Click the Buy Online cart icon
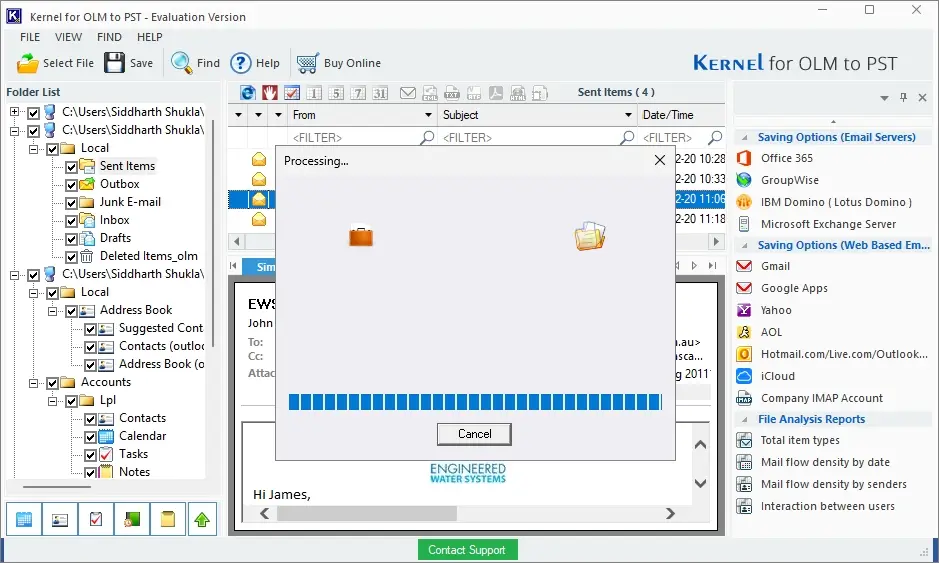The image size is (939, 563). click(x=307, y=63)
